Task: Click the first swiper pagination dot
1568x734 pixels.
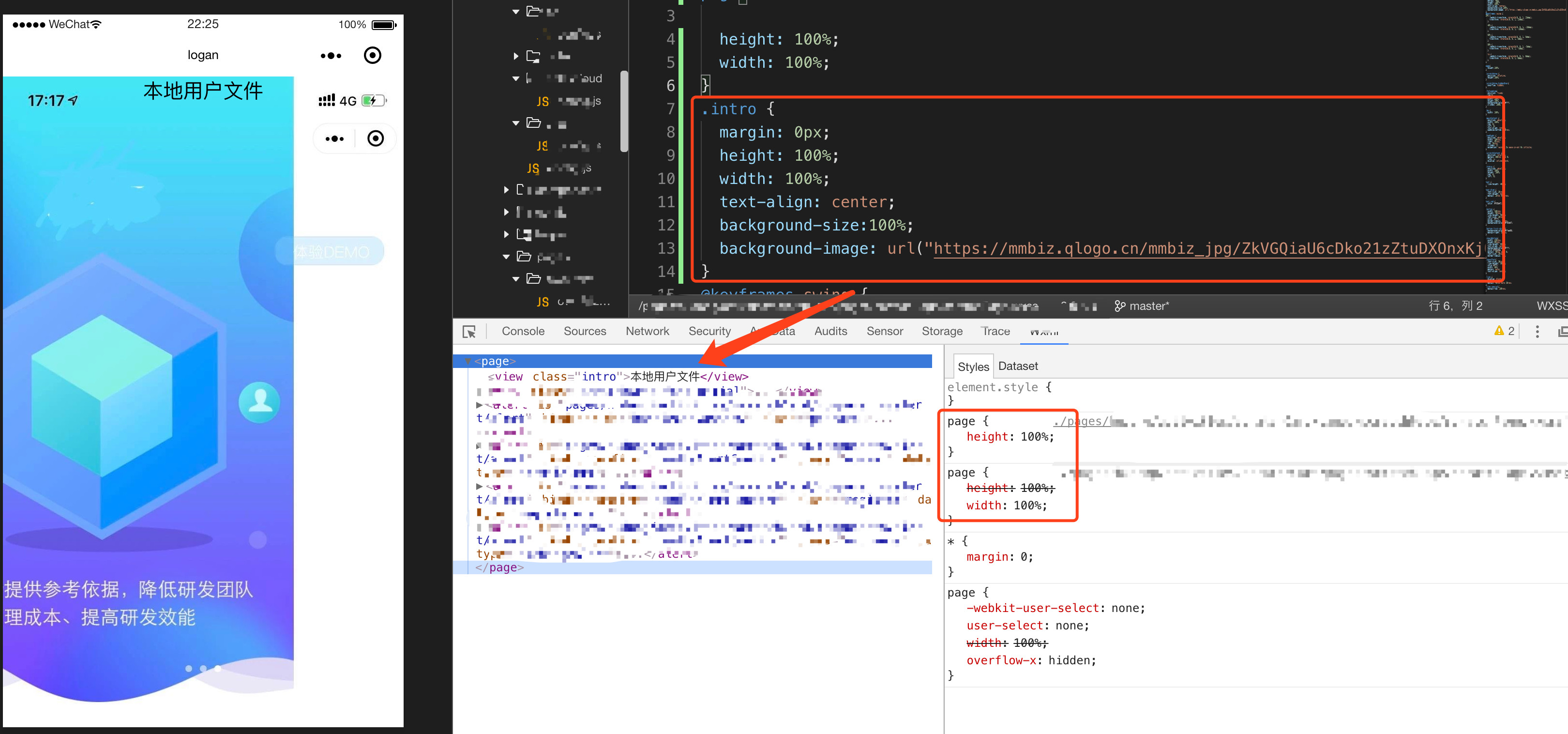Action: (189, 668)
